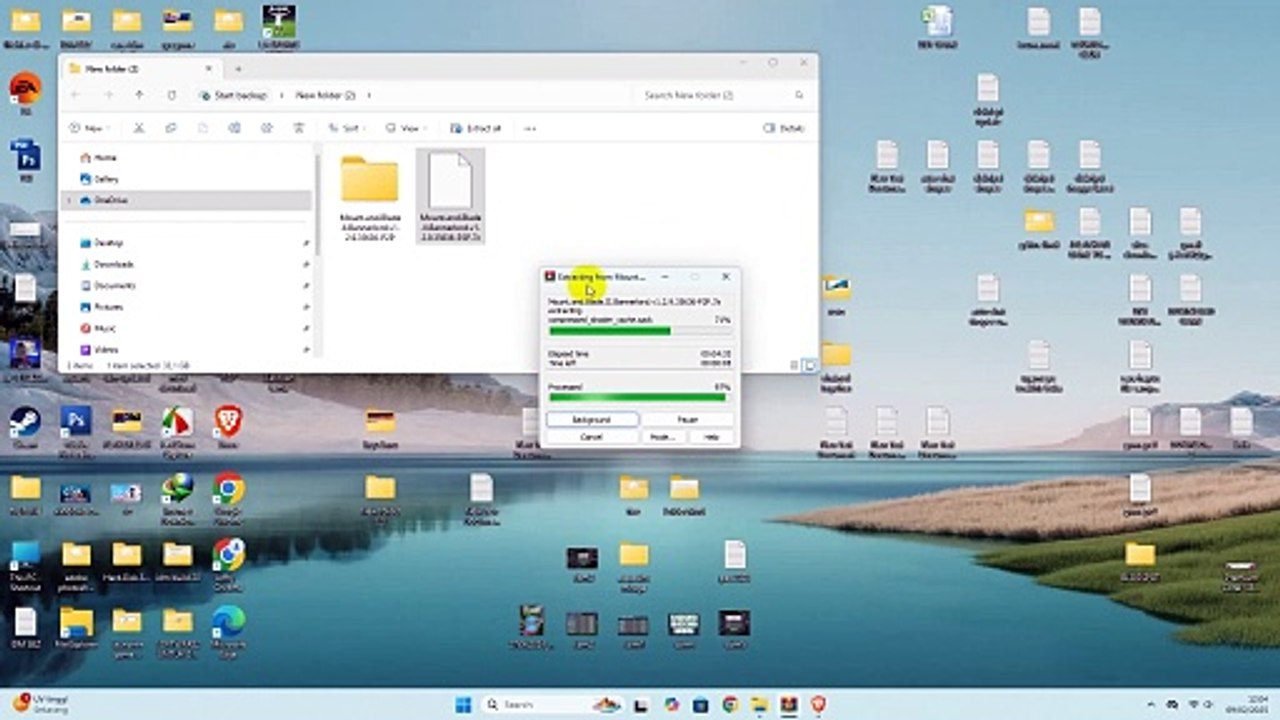Screen dimensions: 1280x720
Task: Open the Steam desktop icon
Action: 25,427
